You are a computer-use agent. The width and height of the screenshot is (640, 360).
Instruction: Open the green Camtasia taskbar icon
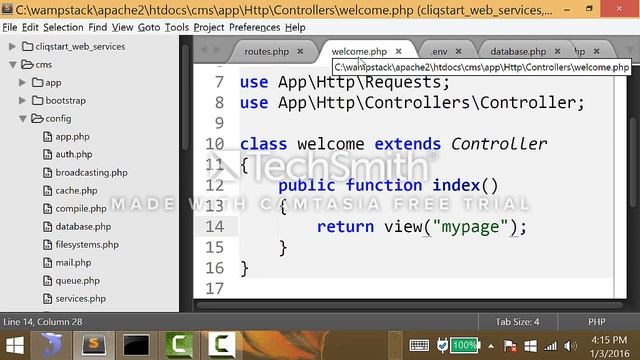tap(179, 345)
